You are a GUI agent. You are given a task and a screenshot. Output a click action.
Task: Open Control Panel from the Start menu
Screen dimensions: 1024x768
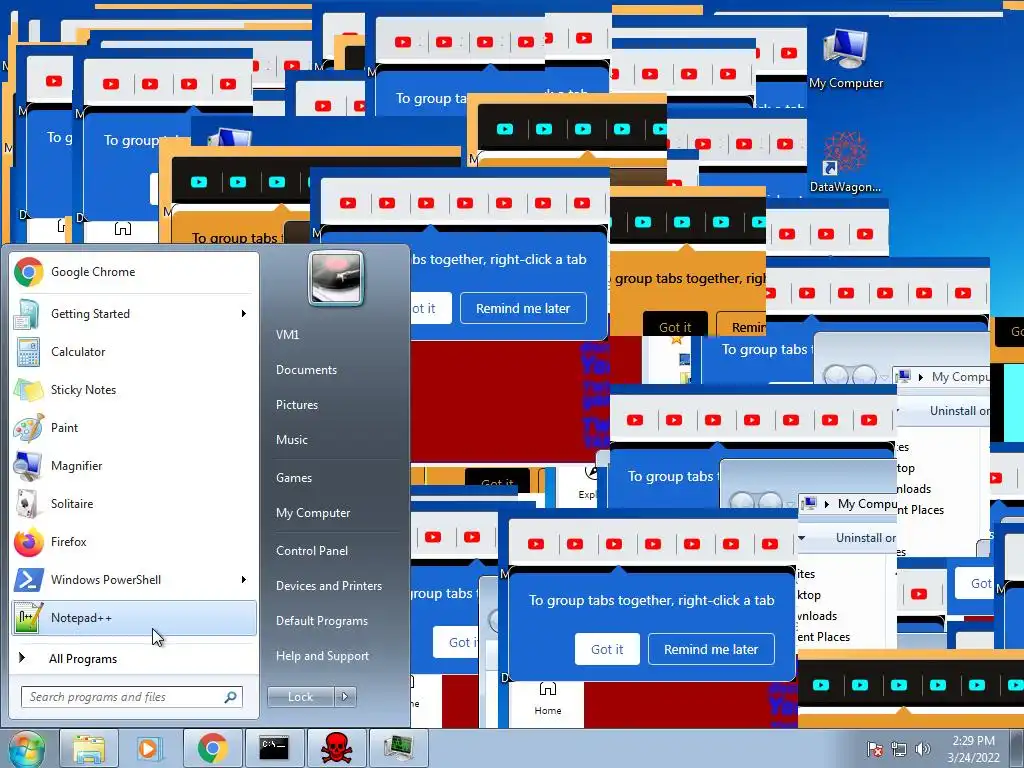pyautogui.click(x=312, y=551)
